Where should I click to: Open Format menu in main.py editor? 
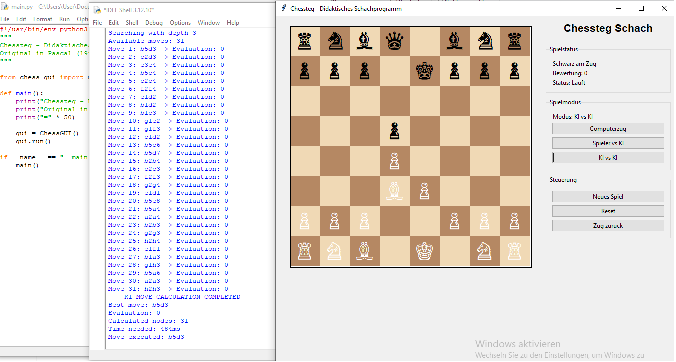(43, 19)
